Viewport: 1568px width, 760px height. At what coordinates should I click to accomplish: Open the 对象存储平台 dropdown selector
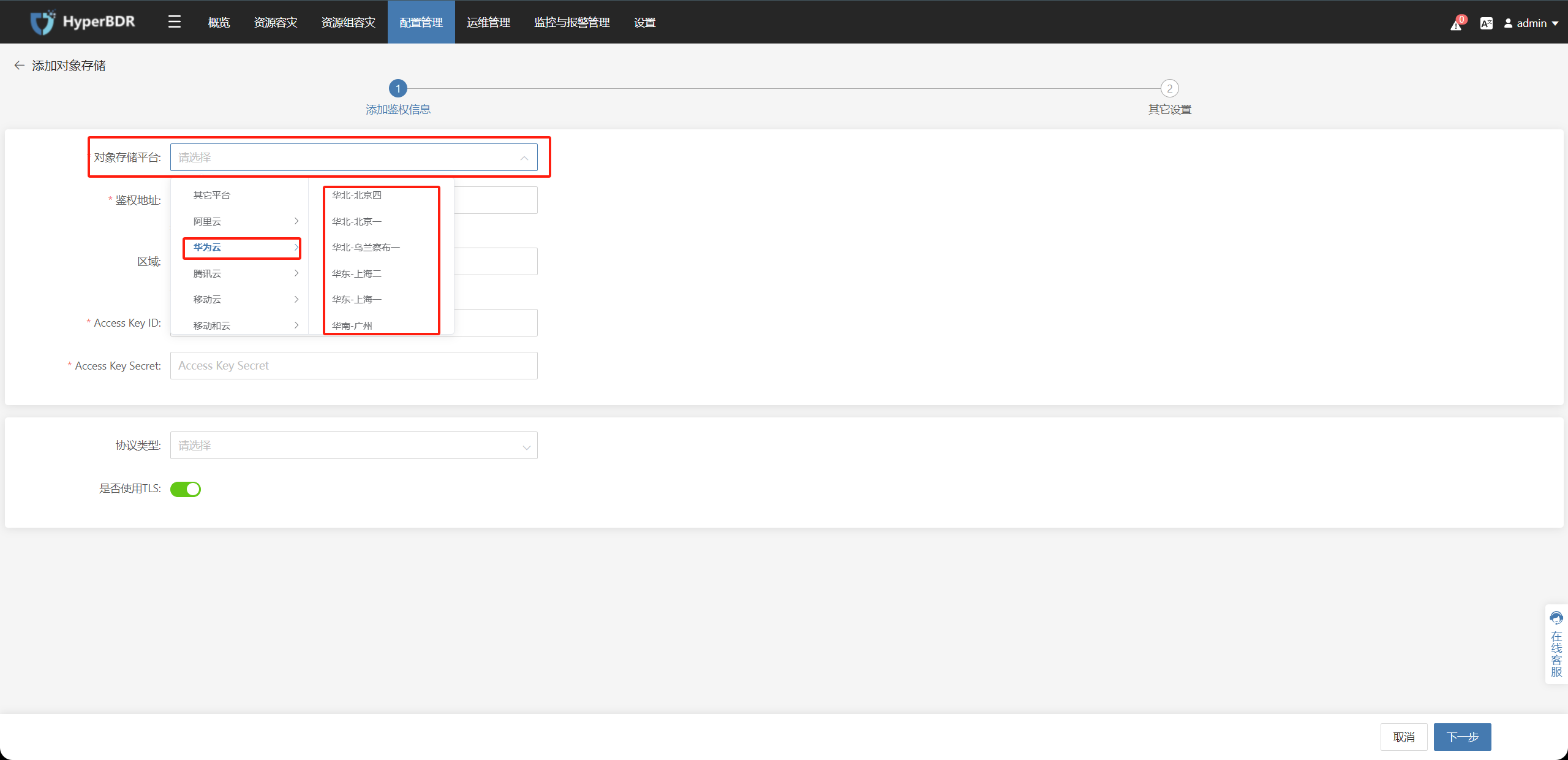(354, 156)
